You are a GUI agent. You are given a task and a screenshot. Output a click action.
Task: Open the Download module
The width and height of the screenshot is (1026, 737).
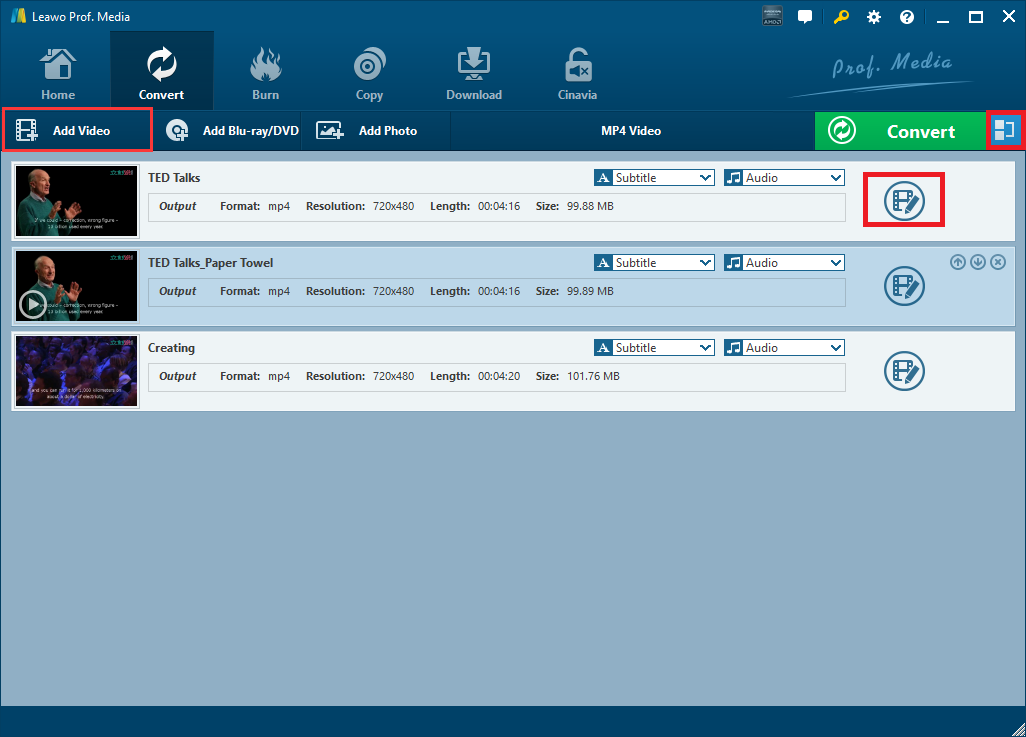(x=474, y=75)
